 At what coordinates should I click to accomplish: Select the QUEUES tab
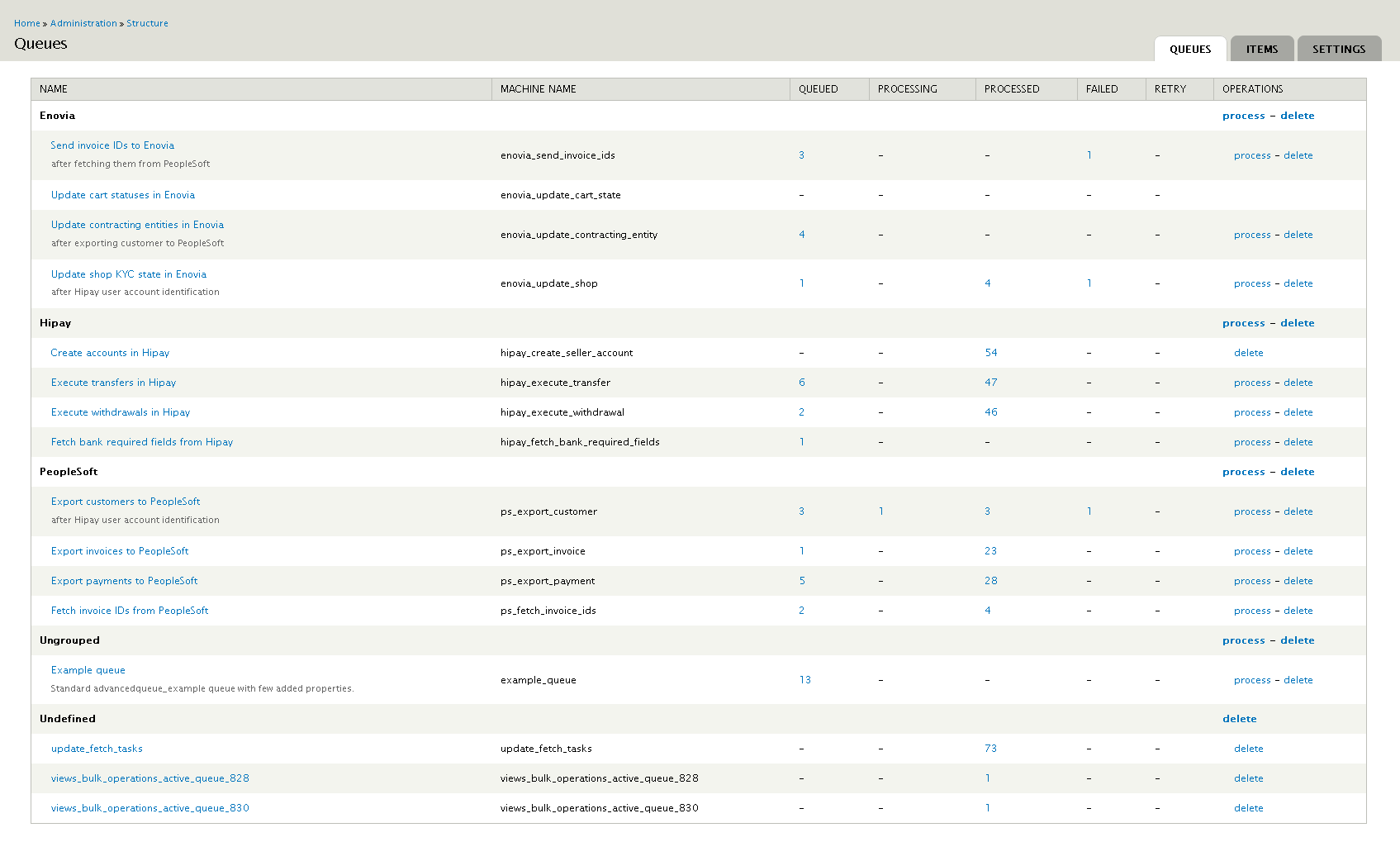1190,49
